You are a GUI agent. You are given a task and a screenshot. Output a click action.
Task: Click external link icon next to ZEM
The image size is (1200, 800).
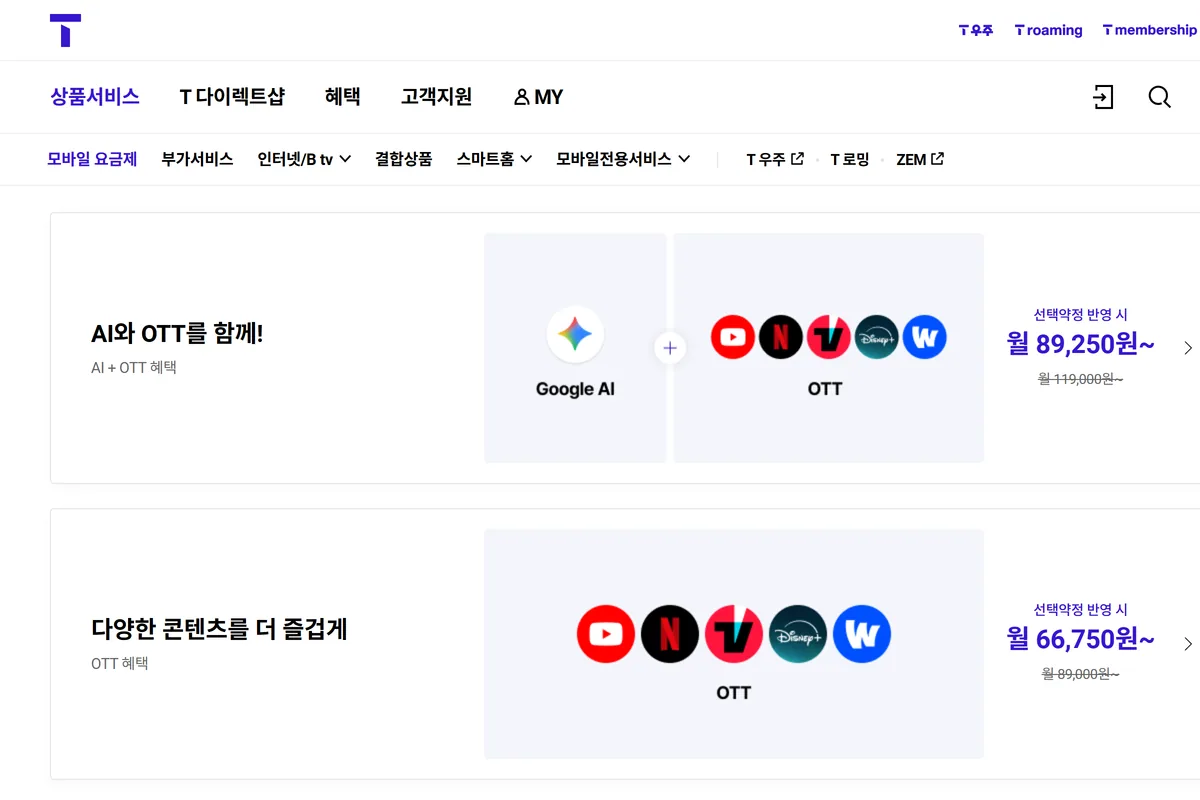pos(937,158)
